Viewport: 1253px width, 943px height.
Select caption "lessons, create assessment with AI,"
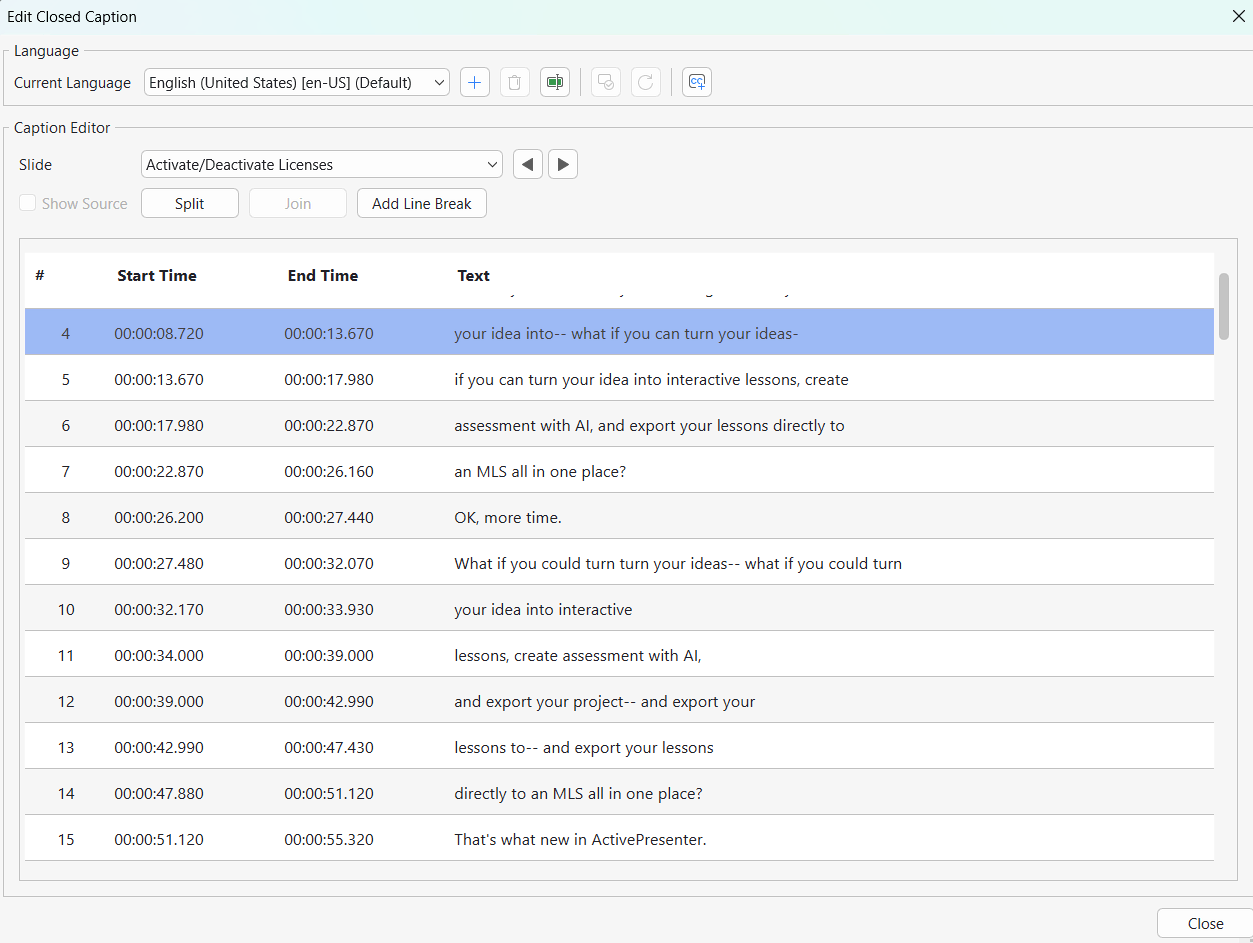point(578,656)
